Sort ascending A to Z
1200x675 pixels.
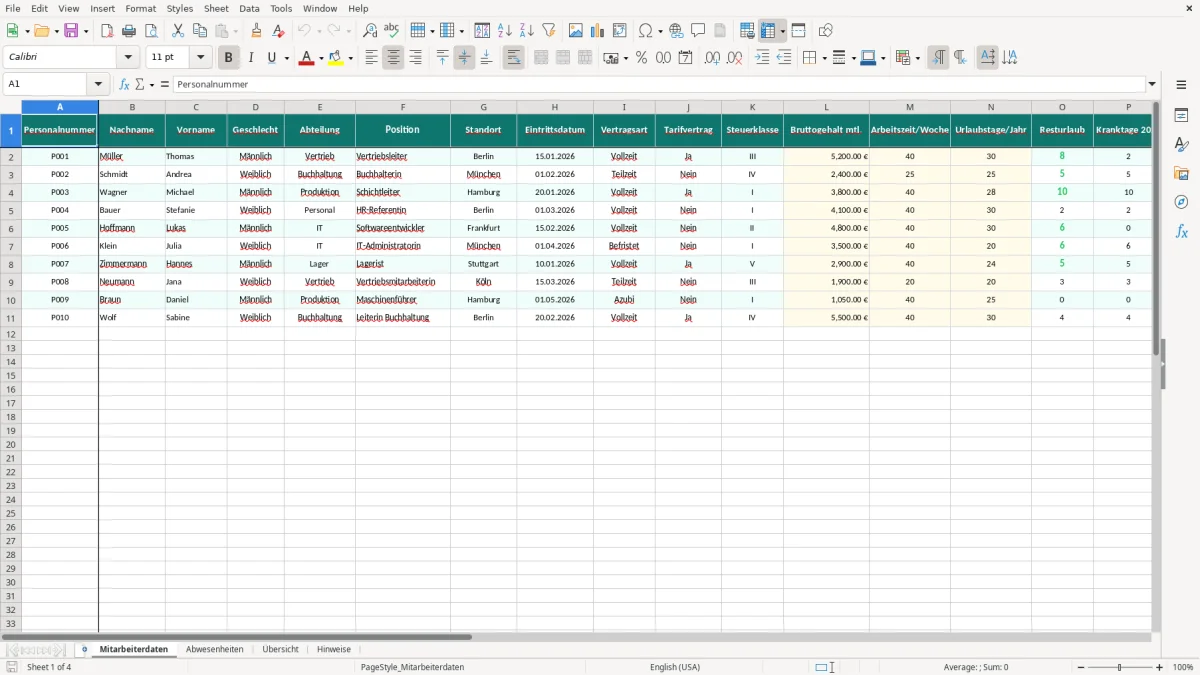click(x=505, y=31)
